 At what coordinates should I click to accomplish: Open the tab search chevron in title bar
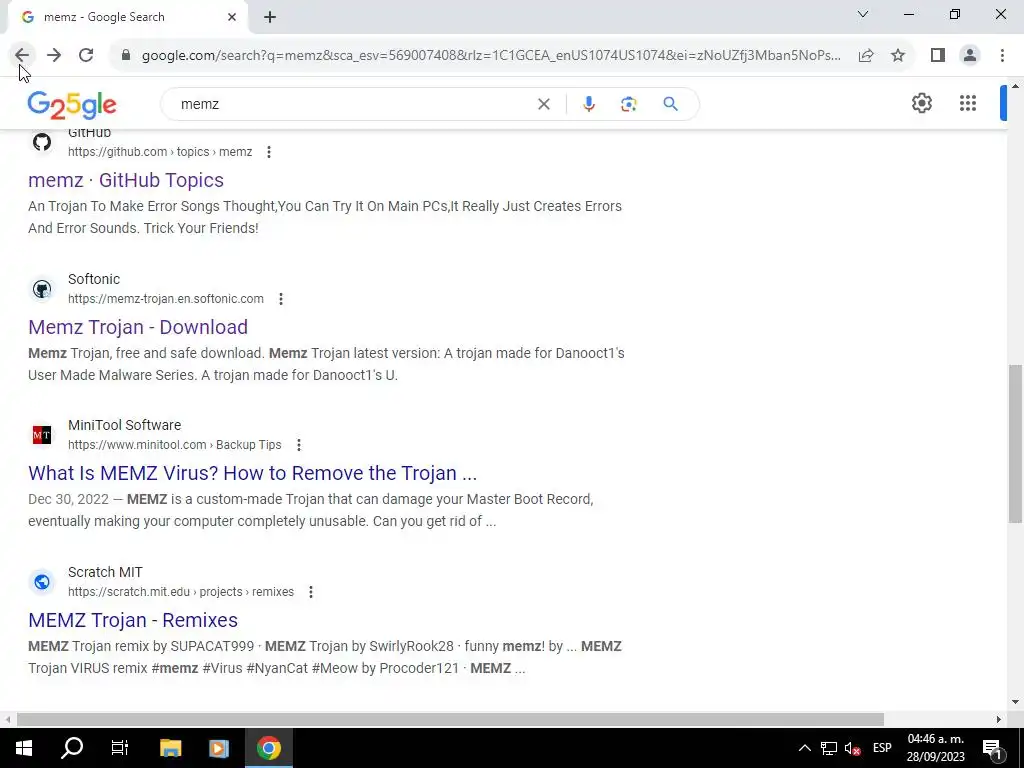pos(863,14)
